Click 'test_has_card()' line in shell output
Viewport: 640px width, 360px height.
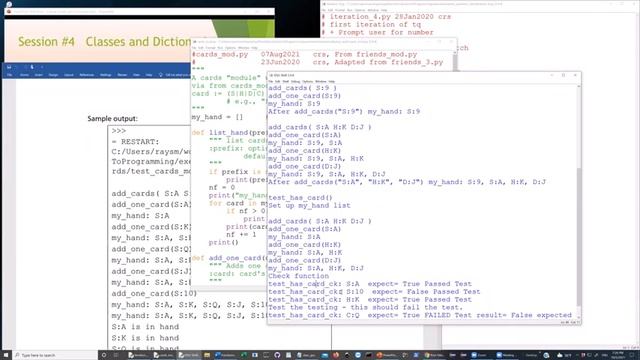[x=300, y=198]
